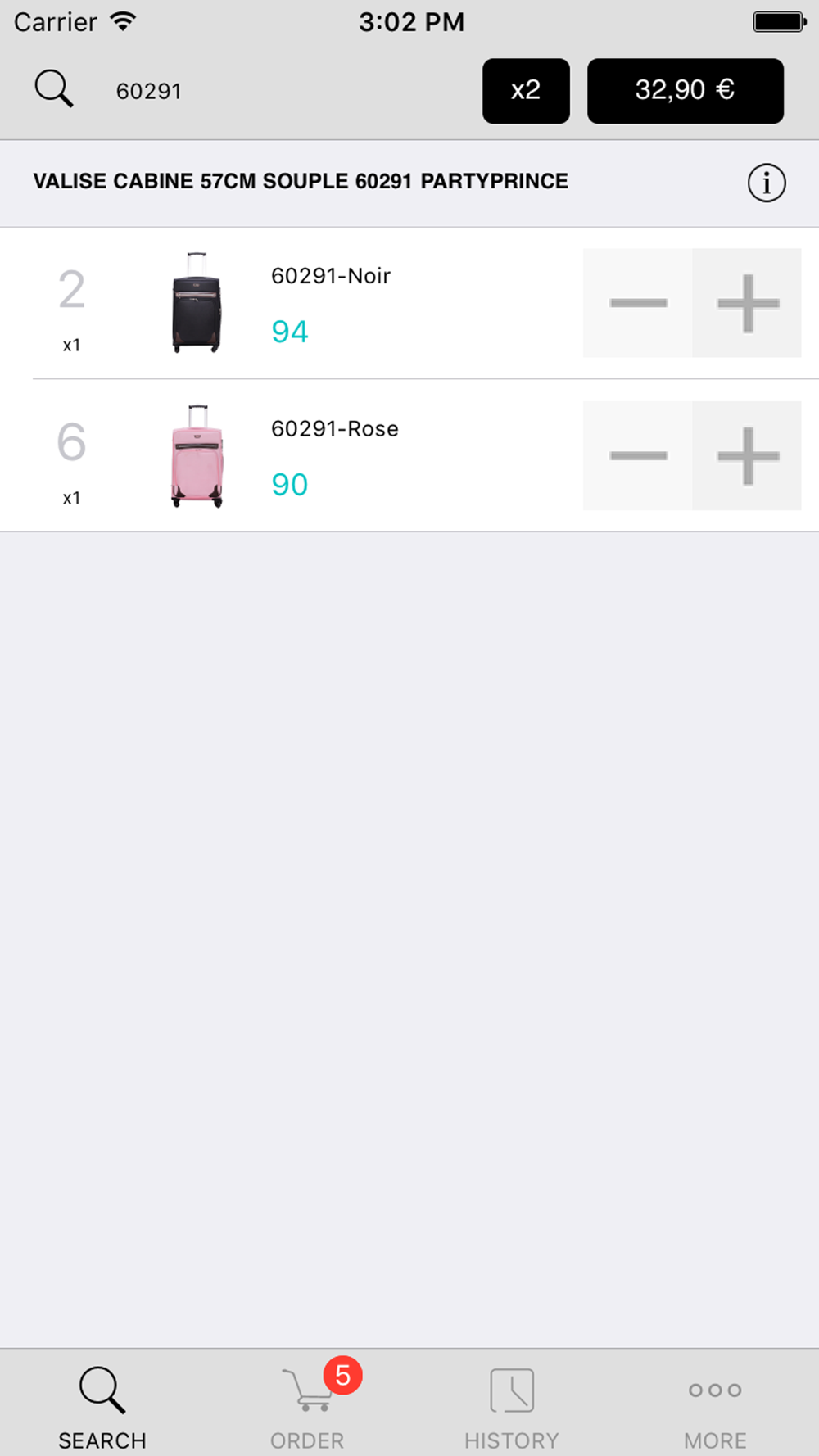Screen dimensions: 819x1456
Task: View the black suitcase thumbnail
Action: tap(197, 302)
